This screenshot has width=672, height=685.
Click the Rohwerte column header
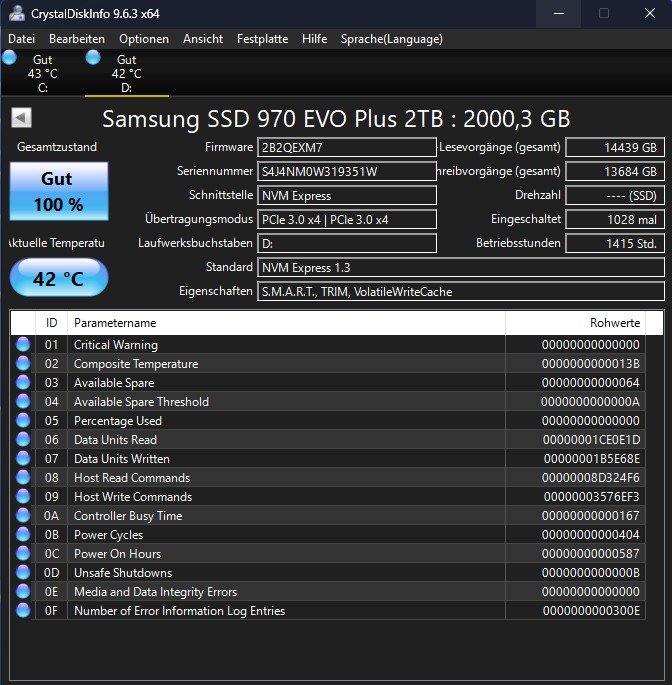click(575, 323)
